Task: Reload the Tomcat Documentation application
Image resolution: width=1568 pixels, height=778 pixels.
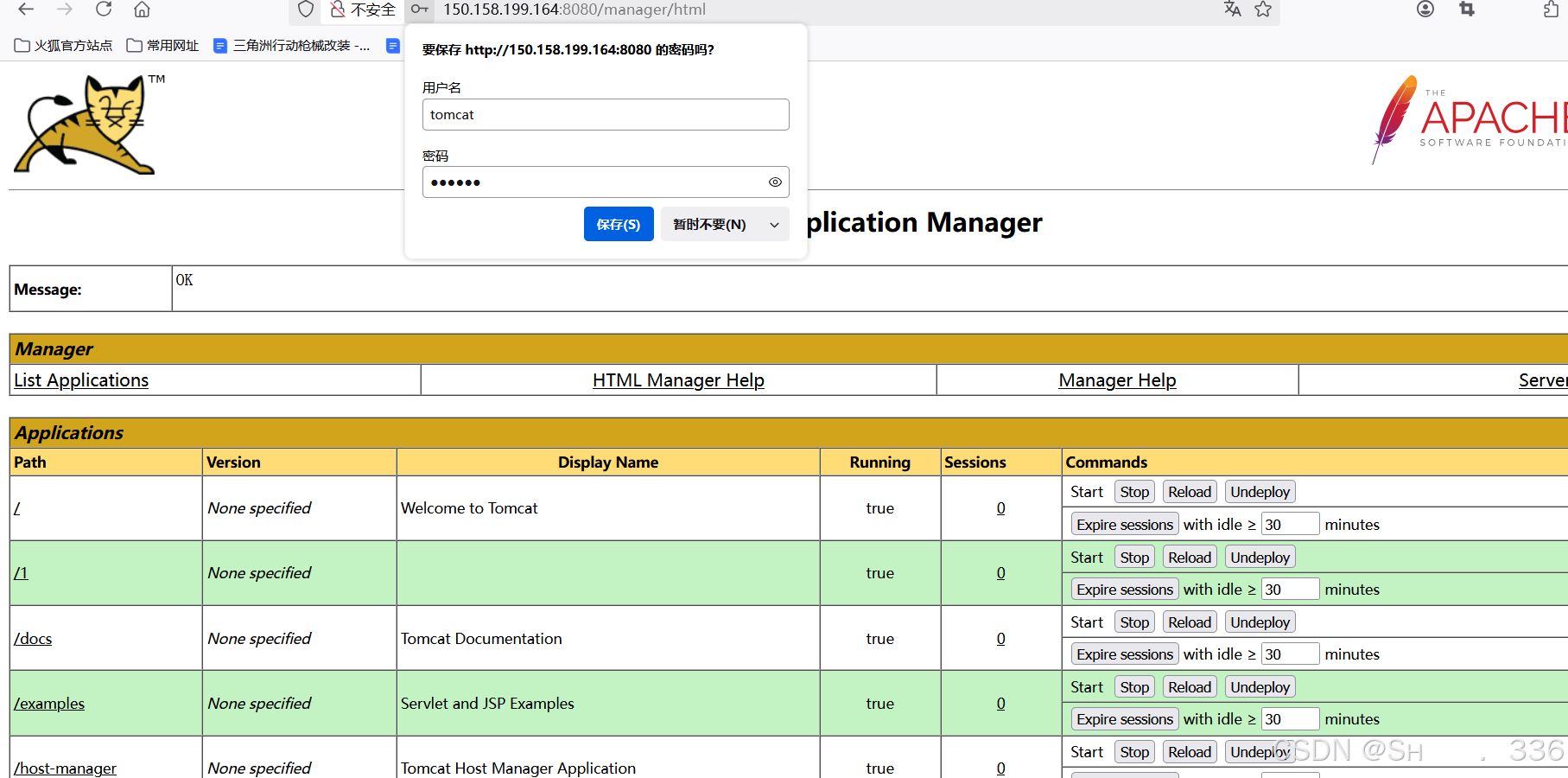Action: [1190, 622]
